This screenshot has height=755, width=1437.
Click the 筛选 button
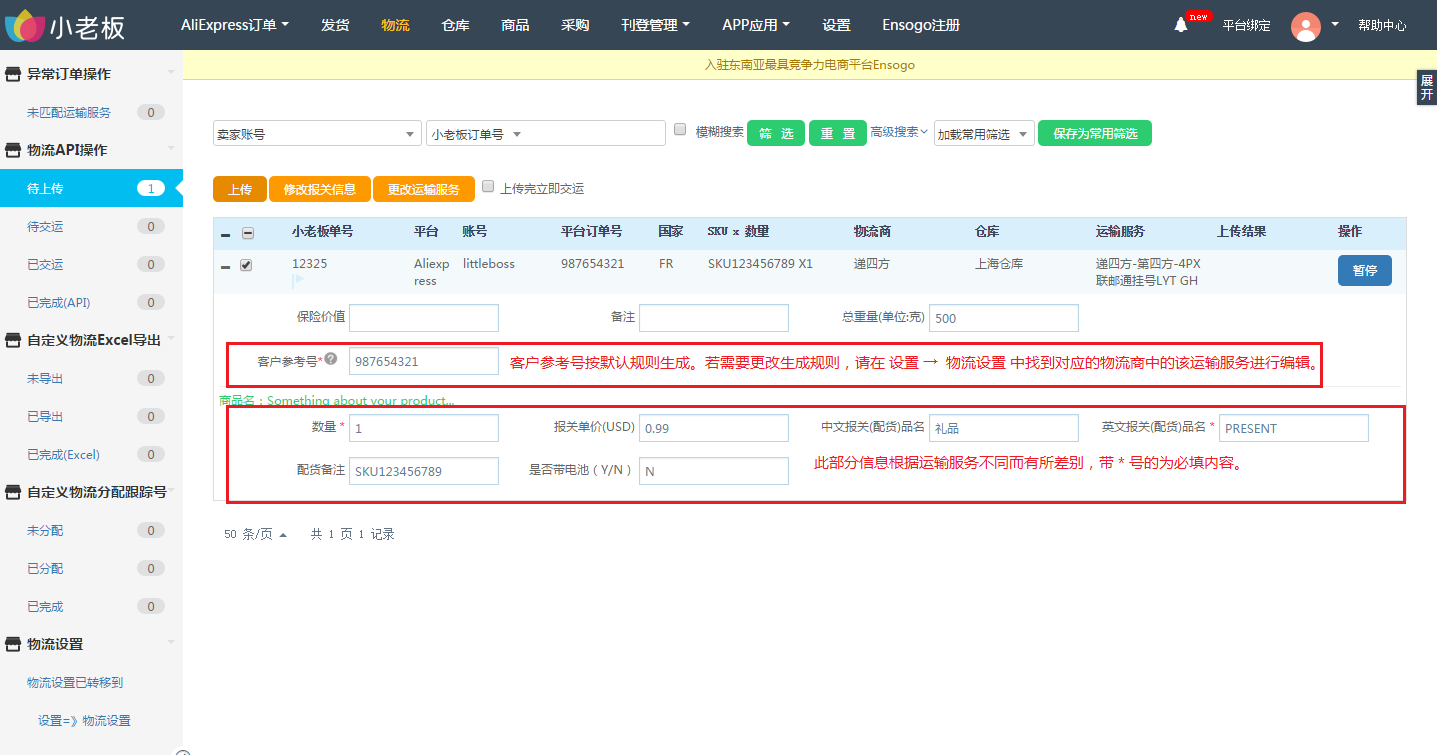click(776, 133)
